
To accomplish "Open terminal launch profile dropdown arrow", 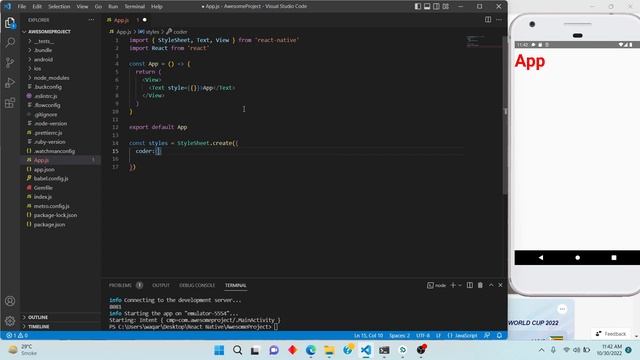I will point(460,285).
